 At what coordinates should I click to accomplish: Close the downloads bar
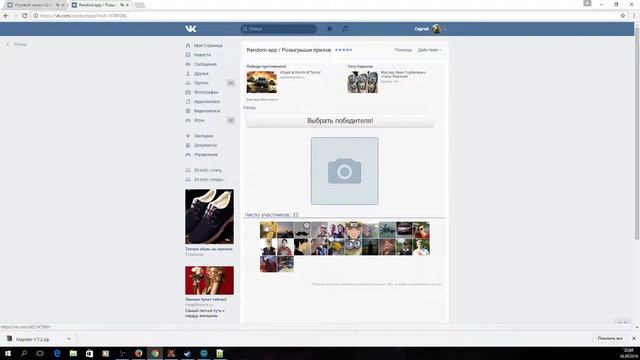pyautogui.click(x=634, y=339)
